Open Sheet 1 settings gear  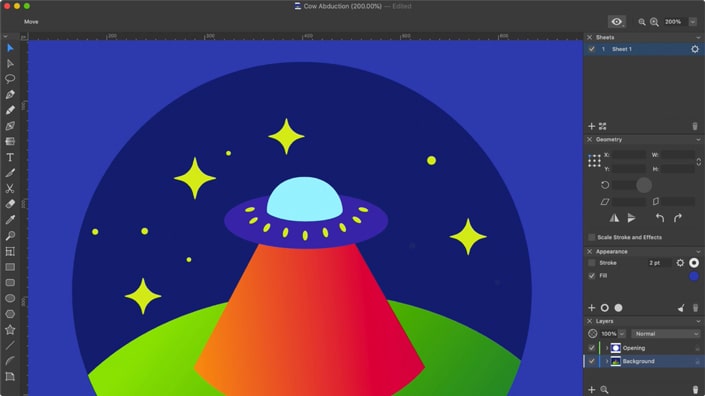(x=695, y=49)
